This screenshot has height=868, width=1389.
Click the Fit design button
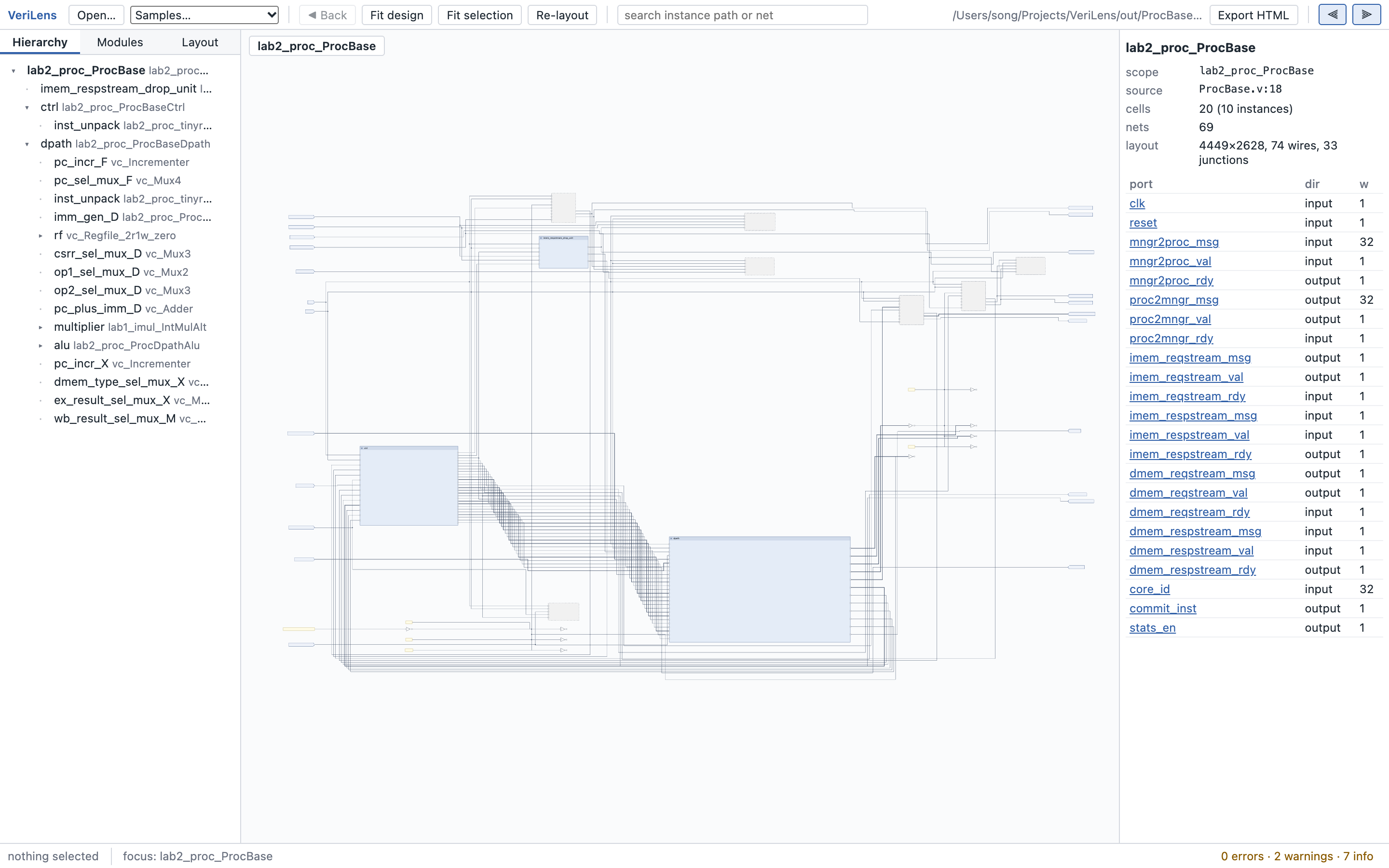pos(396,15)
